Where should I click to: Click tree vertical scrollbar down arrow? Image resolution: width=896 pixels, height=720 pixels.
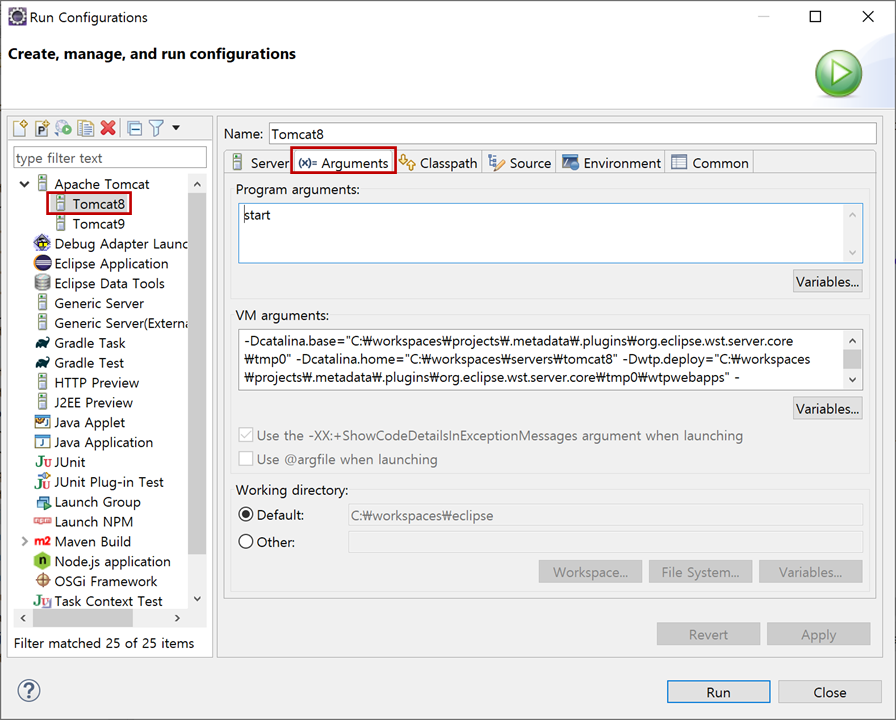point(197,599)
